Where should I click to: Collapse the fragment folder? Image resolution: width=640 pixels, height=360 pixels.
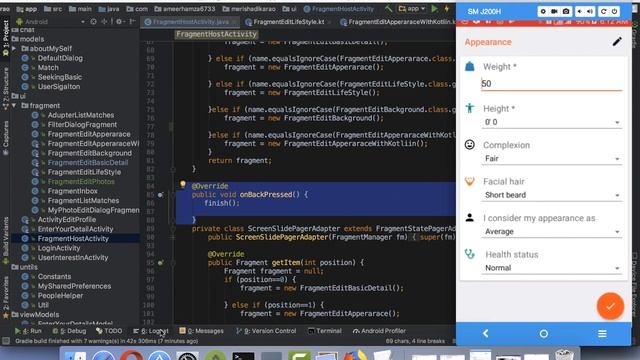pyautogui.click(x=15, y=105)
